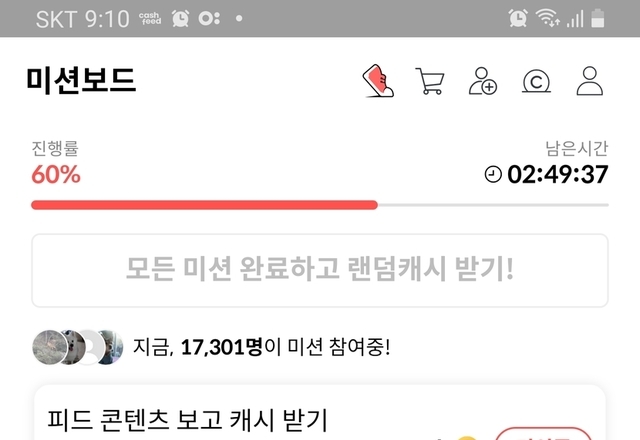Tap the screen recorder status icon
Screen dimensions: 640x440
tap(209, 18)
